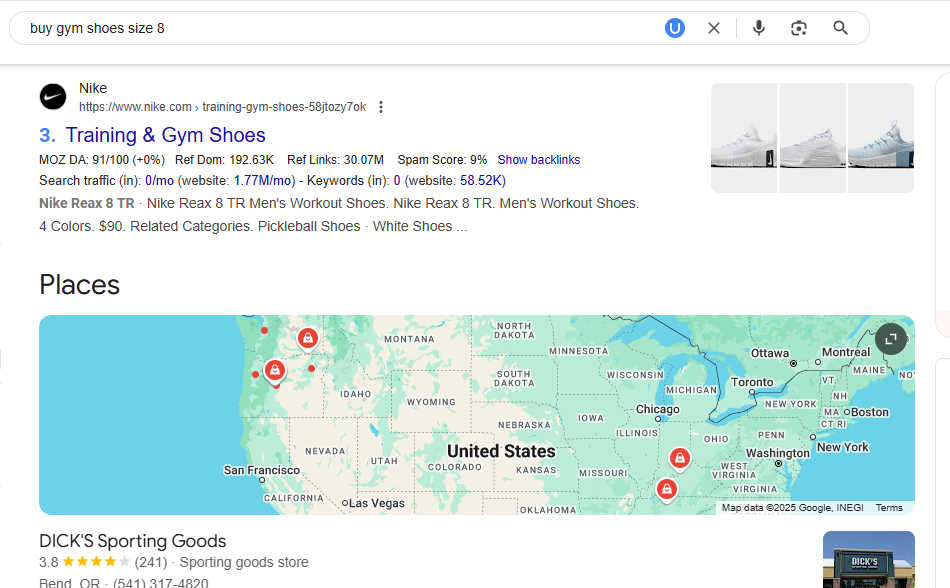Click the Spam Score: 9% text
This screenshot has height=588, width=950.
click(442, 160)
